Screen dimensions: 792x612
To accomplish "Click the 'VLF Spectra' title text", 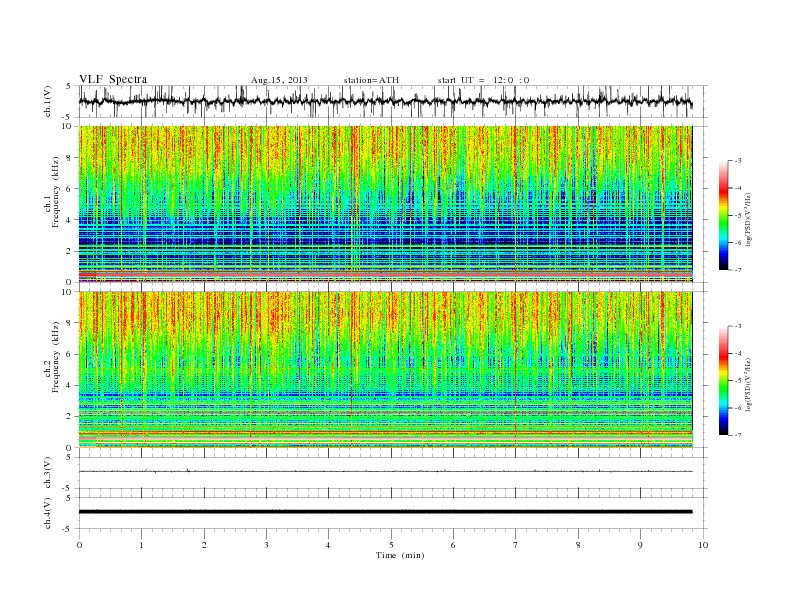I will [113, 79].
